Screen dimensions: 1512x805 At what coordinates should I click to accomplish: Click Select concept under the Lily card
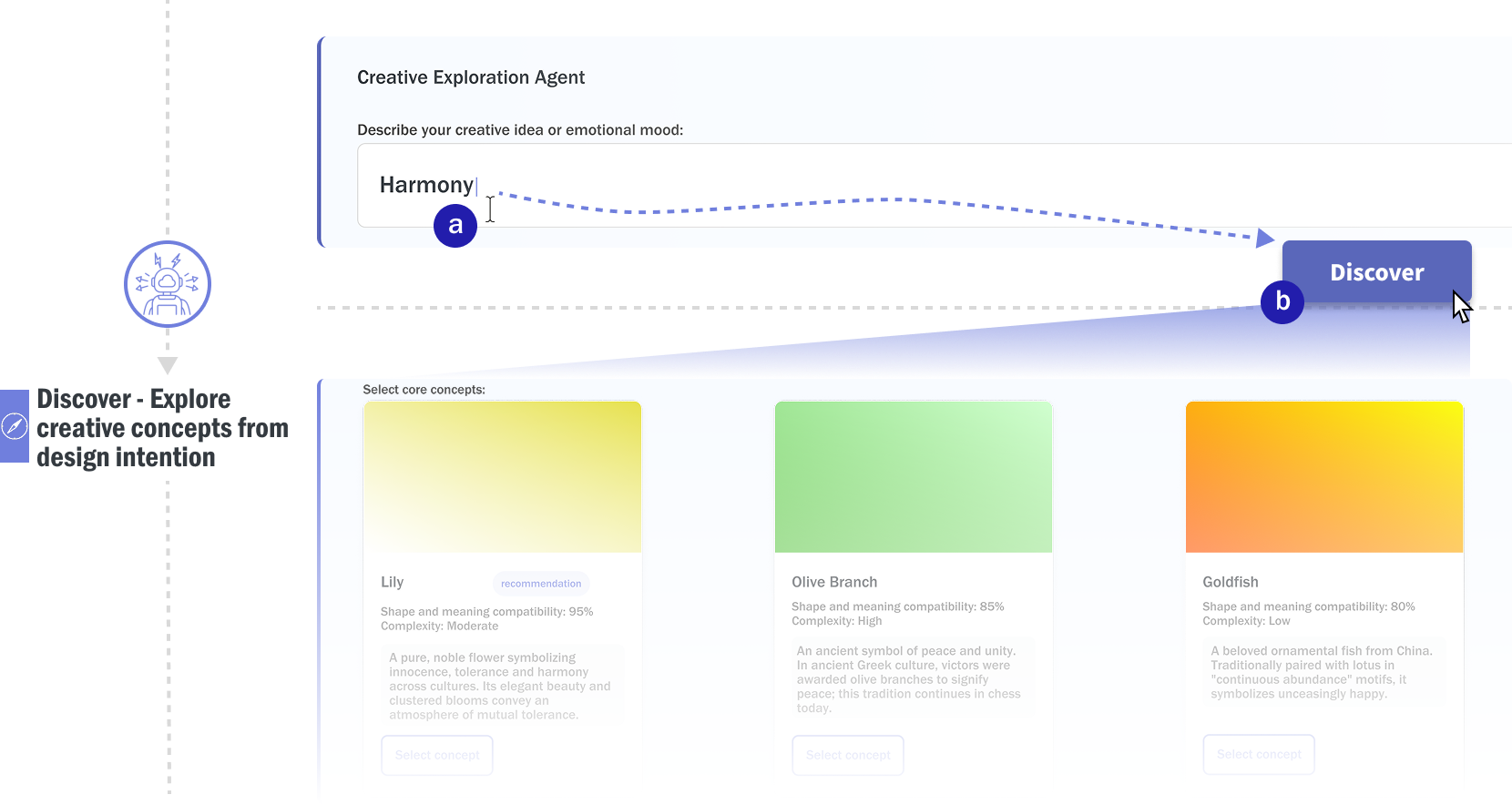coord(437,755)
